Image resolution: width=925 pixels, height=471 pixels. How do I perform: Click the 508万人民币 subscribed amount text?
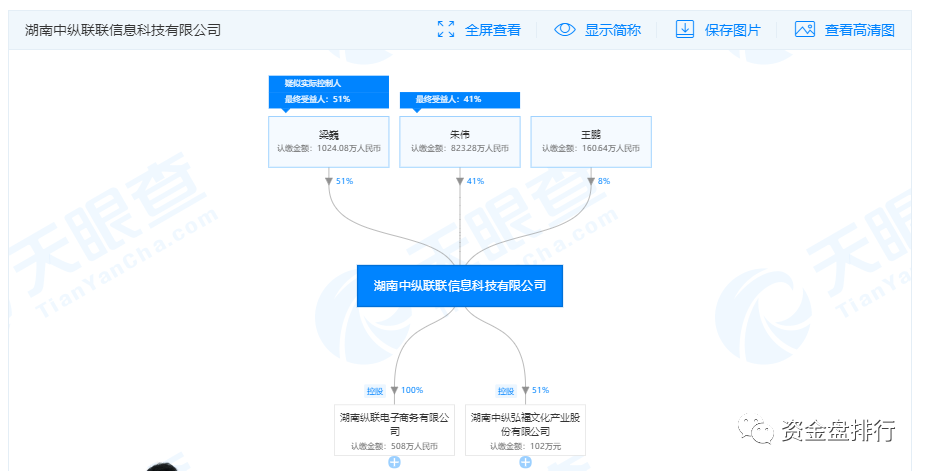[x=414, y=446]
